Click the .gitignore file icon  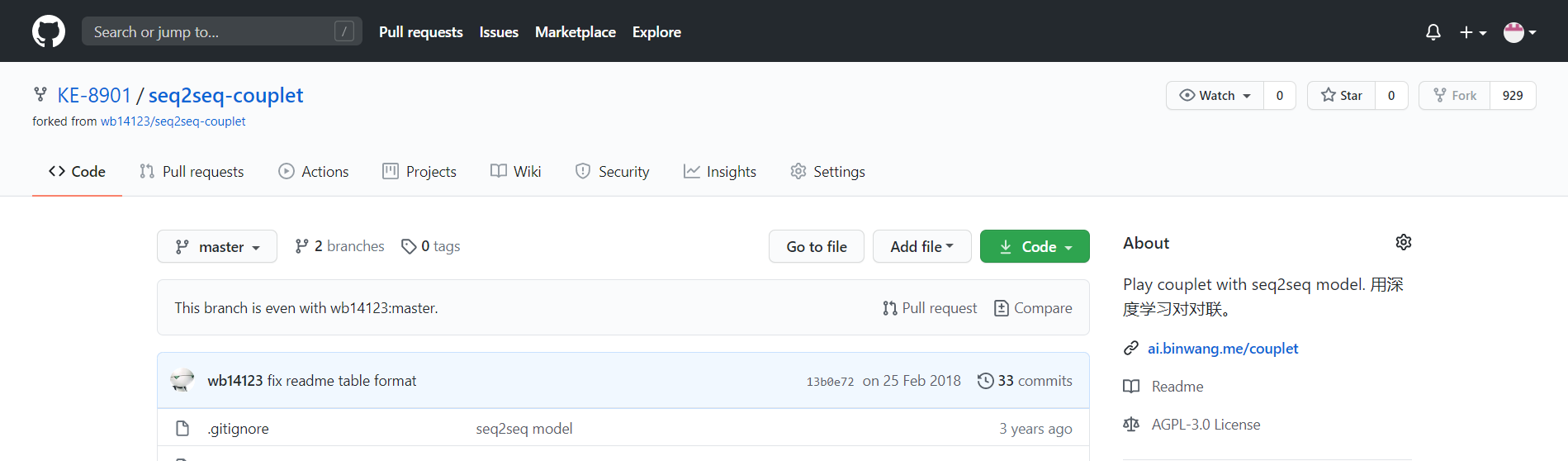click(x=182, y=428)
